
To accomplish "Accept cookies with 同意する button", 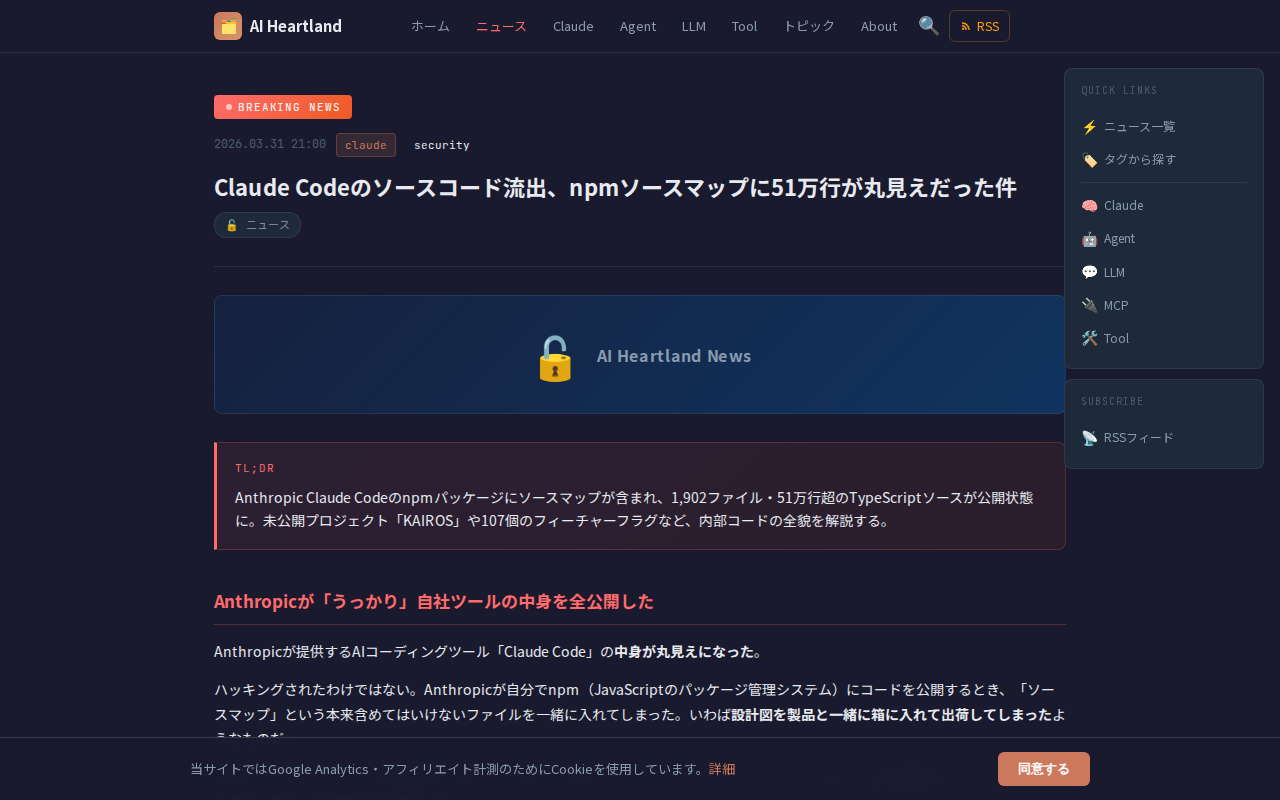I will 1044,769.
